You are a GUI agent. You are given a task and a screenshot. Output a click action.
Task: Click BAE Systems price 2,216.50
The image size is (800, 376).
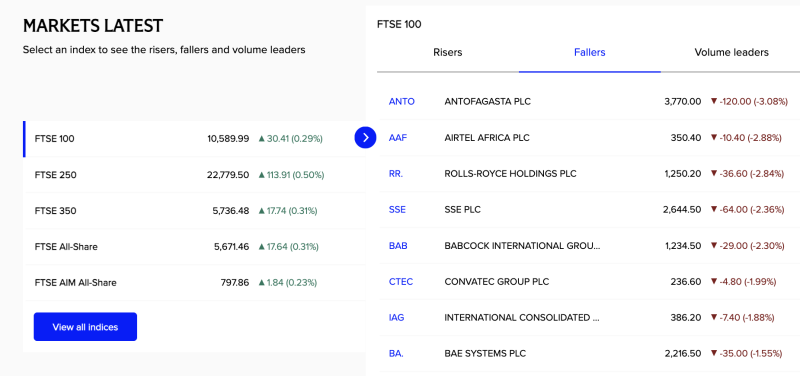click(683, 354)
